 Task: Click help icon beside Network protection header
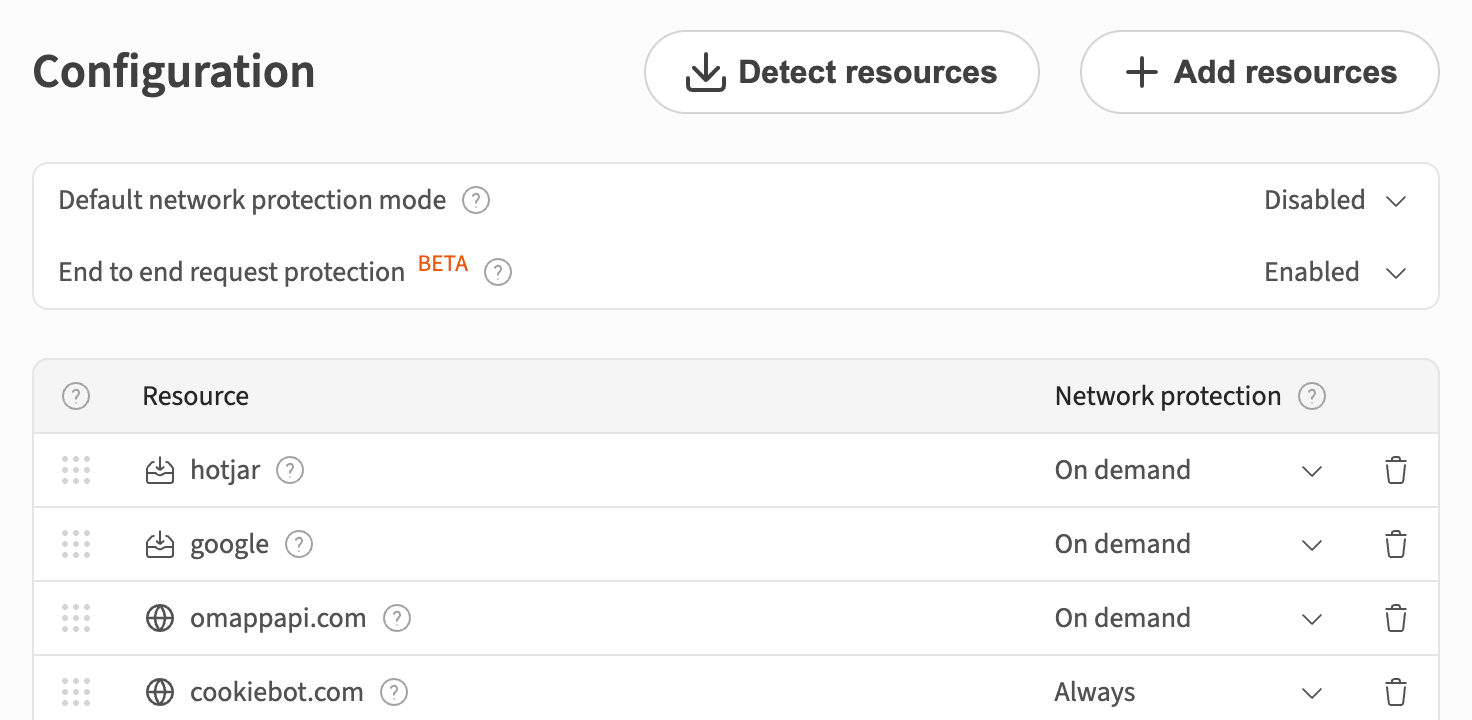(1312, 396)
